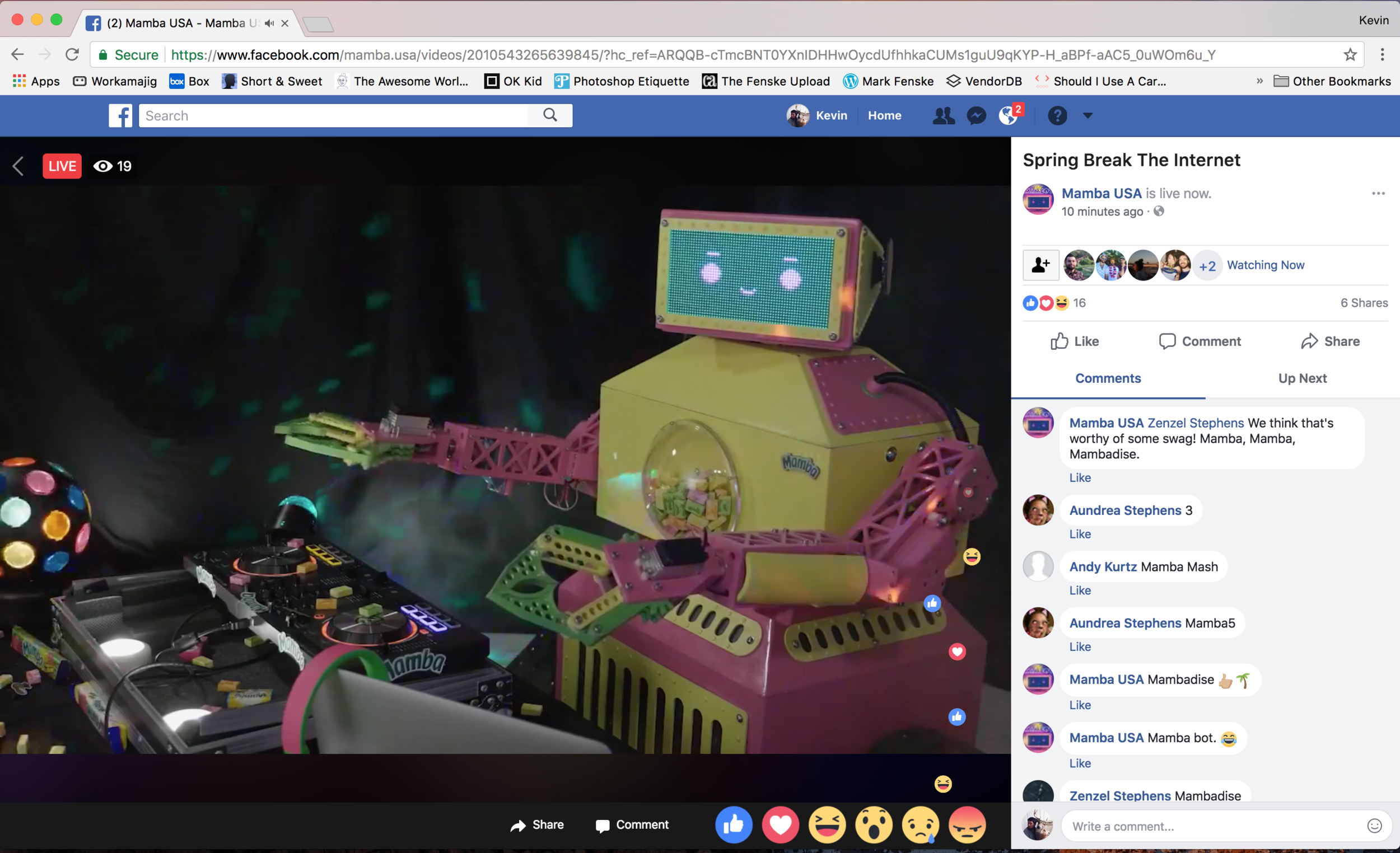Open the Friend Requests icon
The height and width of the screenshot is (853, 1400).
point(943,115)
